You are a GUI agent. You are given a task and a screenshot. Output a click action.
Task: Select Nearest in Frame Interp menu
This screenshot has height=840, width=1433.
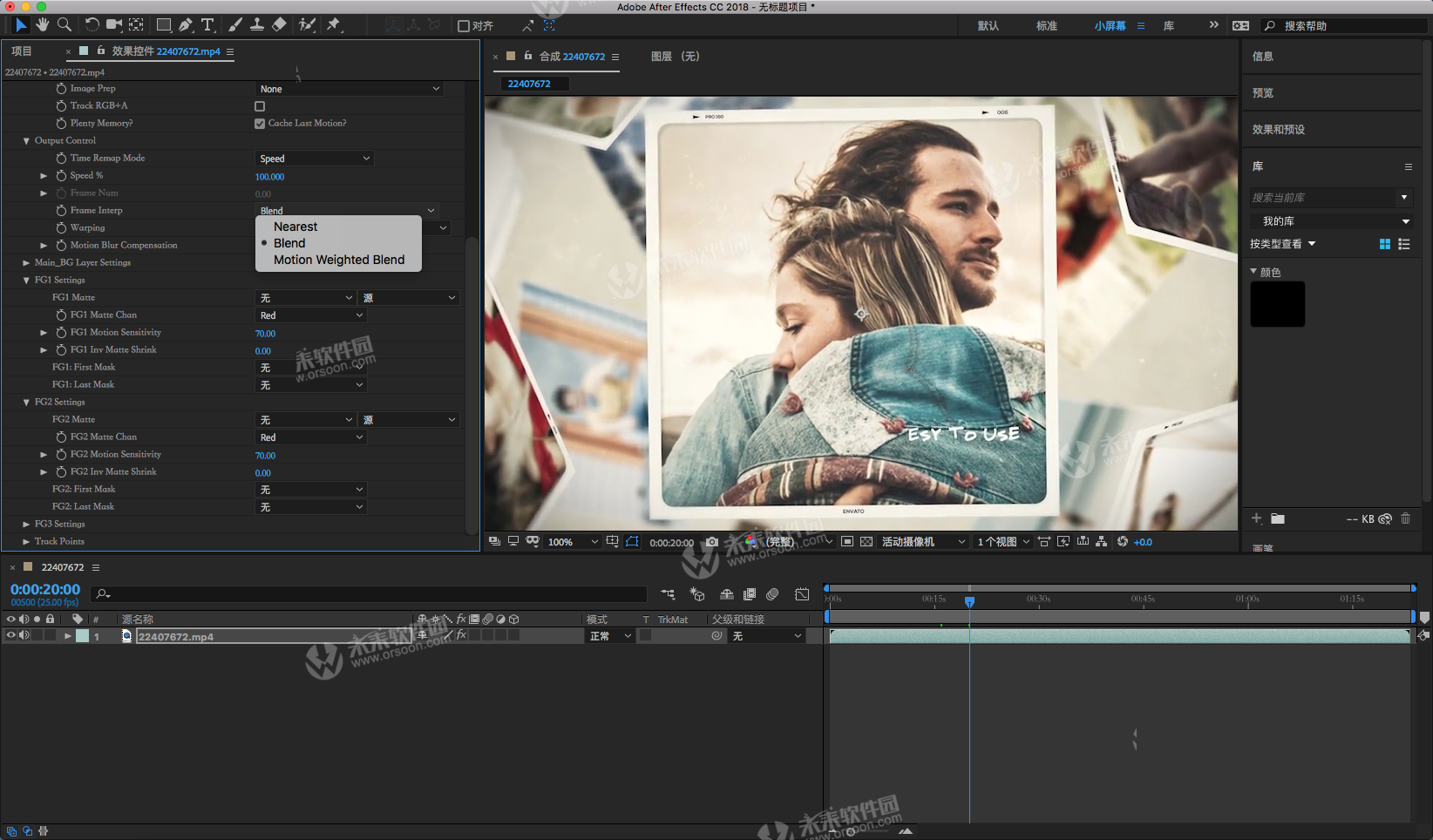(295, 227)
